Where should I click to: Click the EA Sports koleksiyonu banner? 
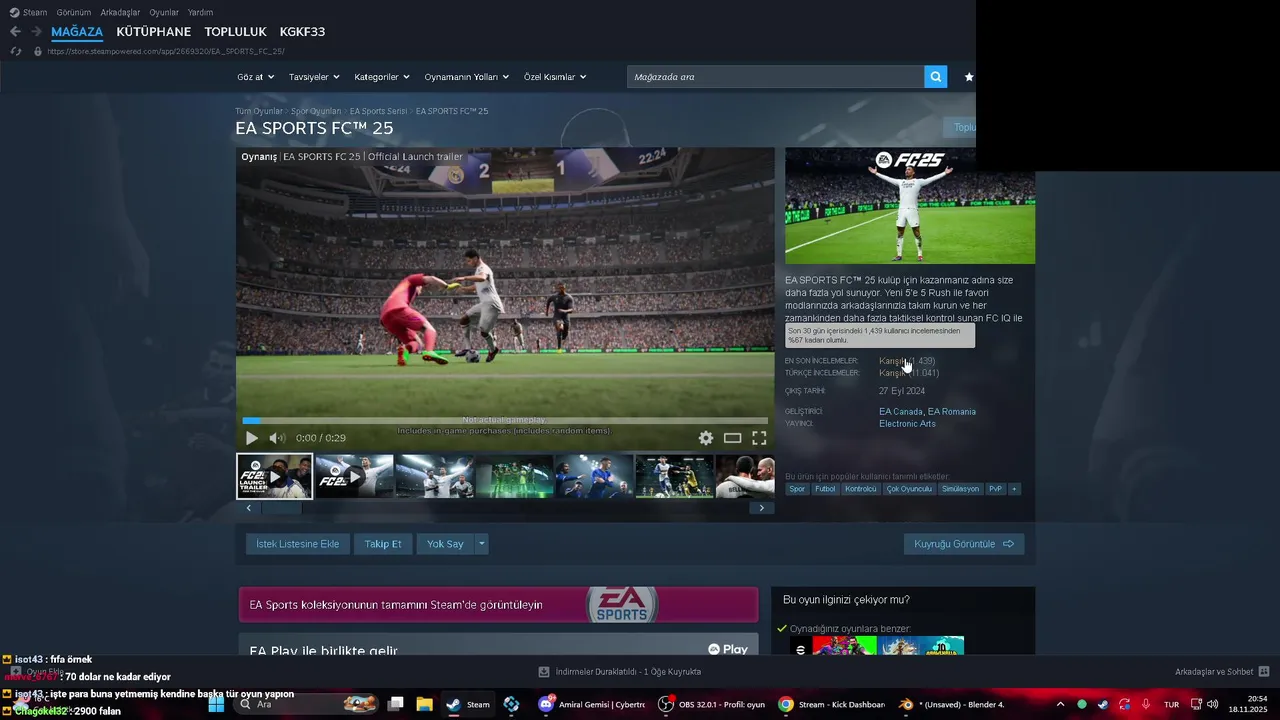[x=498, y=605]
